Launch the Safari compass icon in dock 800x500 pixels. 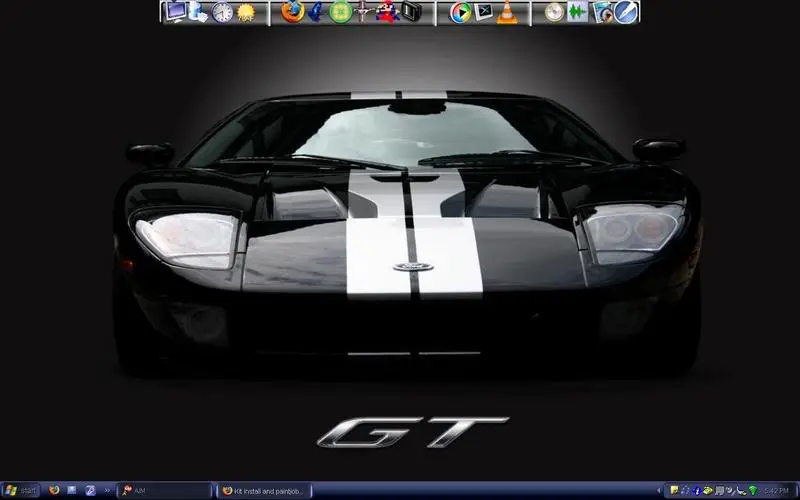pos(625,13)
